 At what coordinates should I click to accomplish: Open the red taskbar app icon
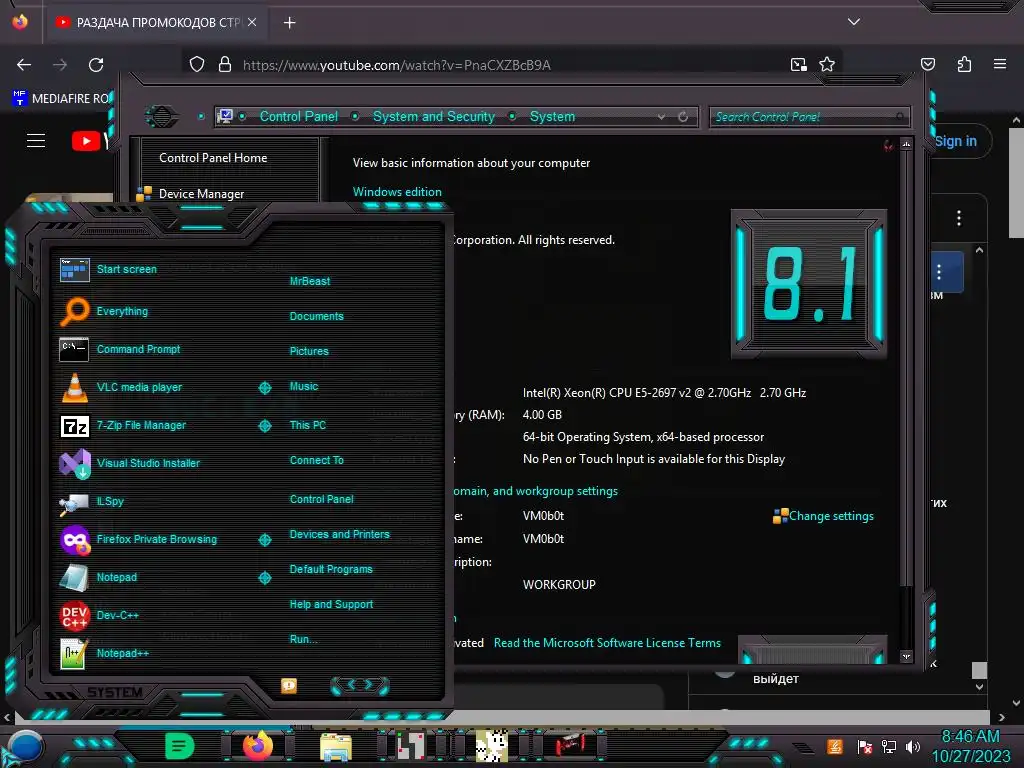(570, 745)
